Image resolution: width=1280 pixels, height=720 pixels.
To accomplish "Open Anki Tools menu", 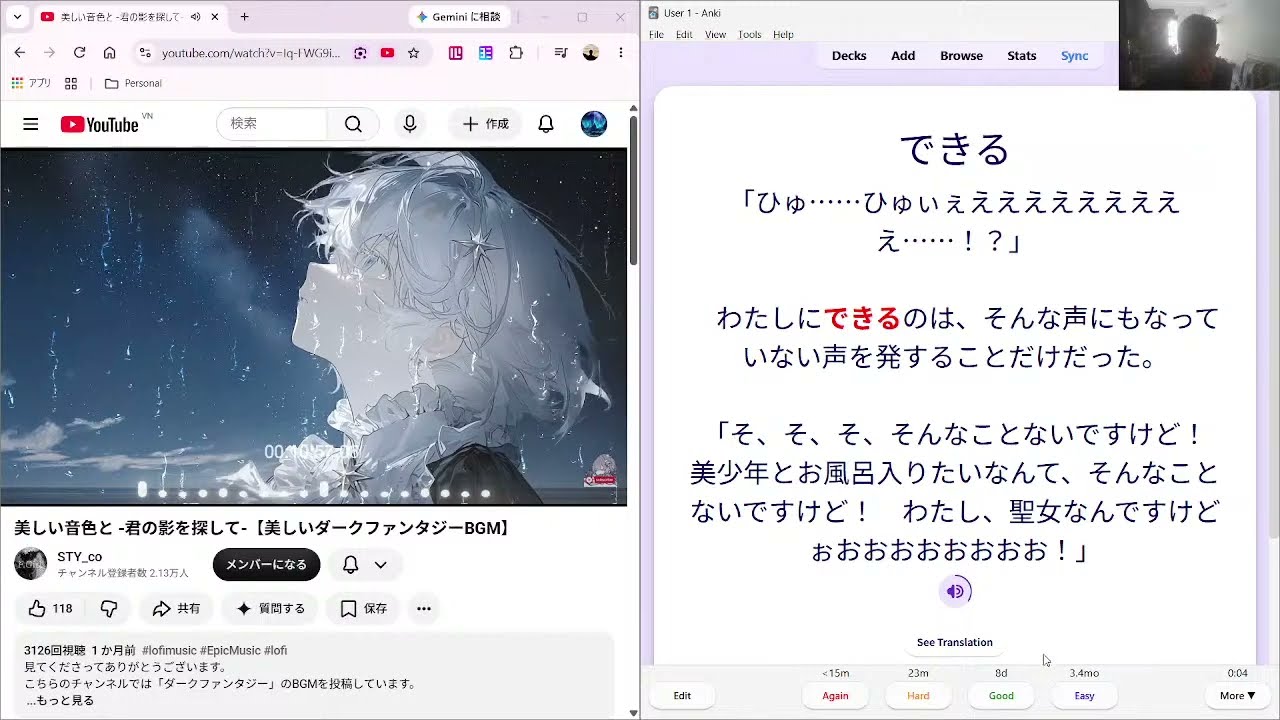I will click(749, 34).
